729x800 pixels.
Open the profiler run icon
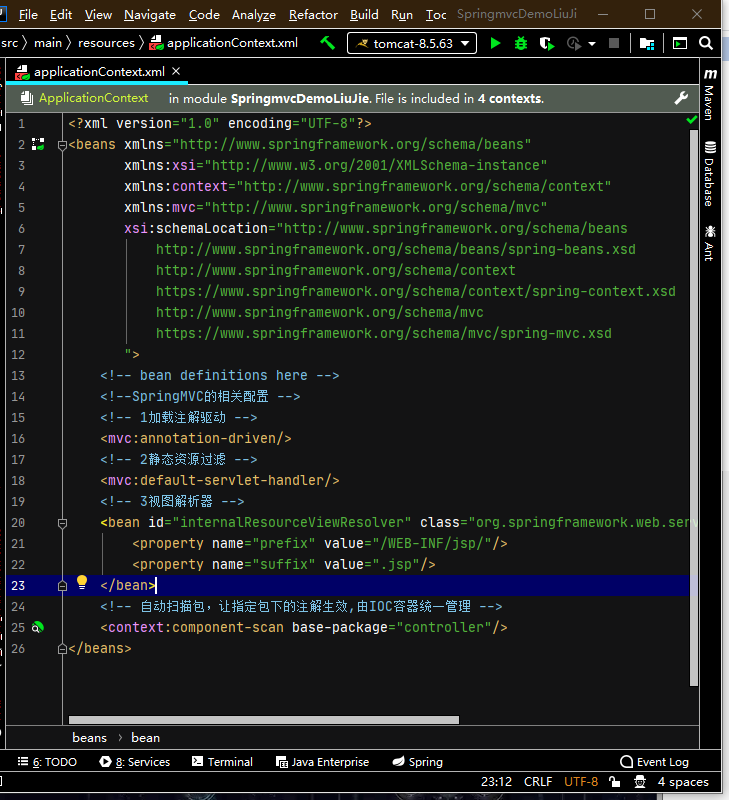(574, 44)
